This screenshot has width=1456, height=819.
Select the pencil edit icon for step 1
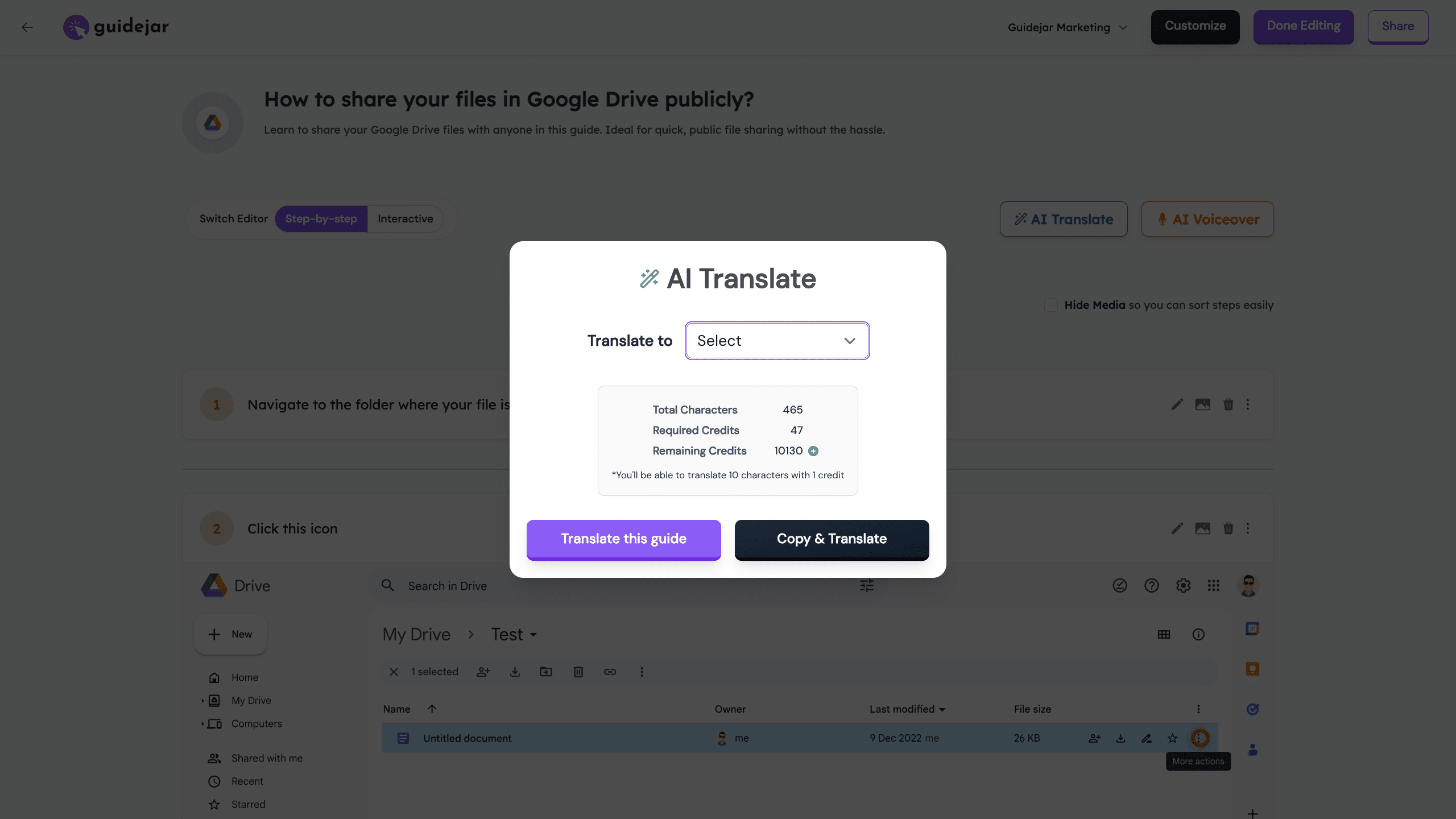pos(1177,404)
